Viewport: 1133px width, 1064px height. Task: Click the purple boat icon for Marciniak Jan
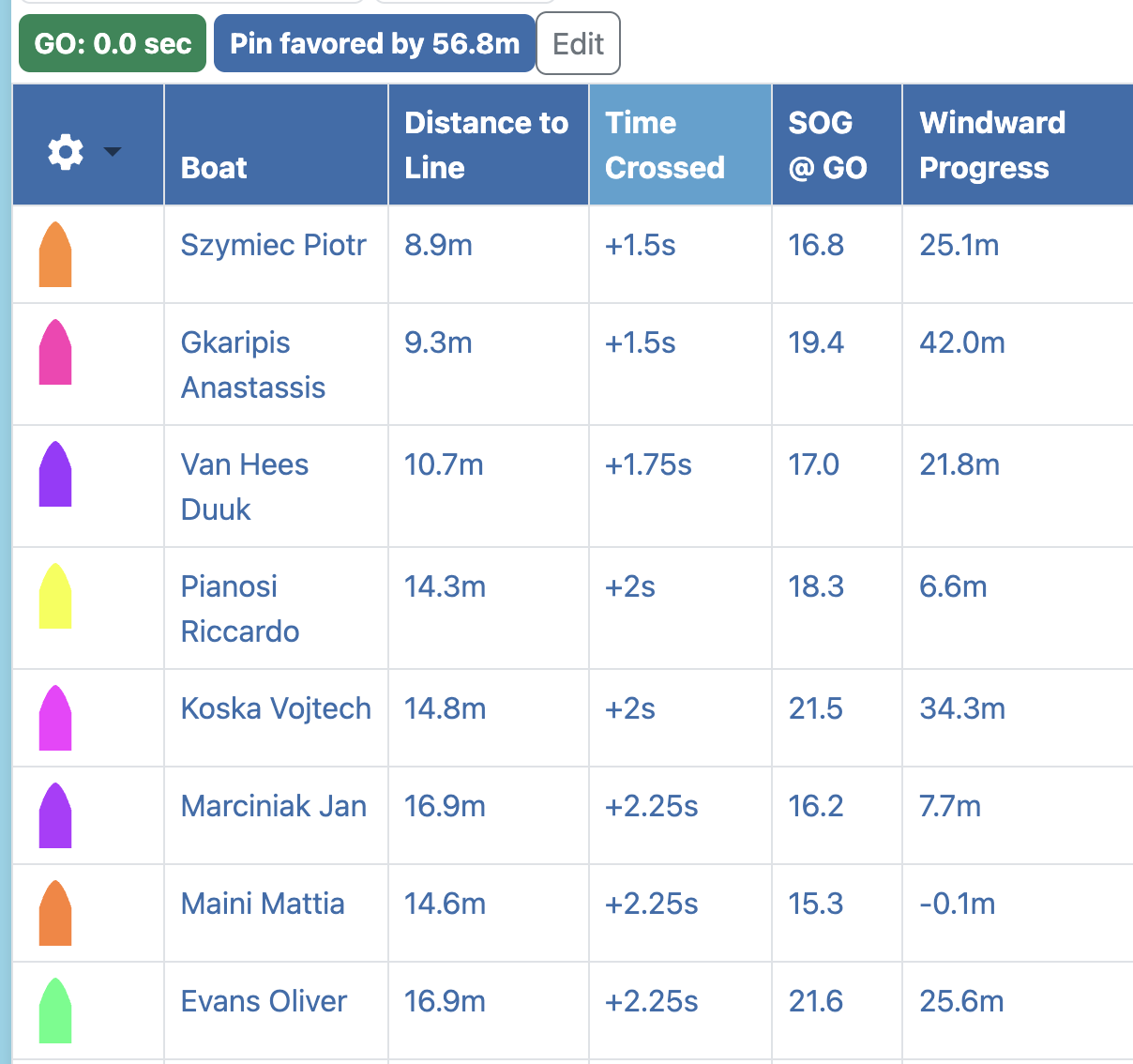[55, 815]
